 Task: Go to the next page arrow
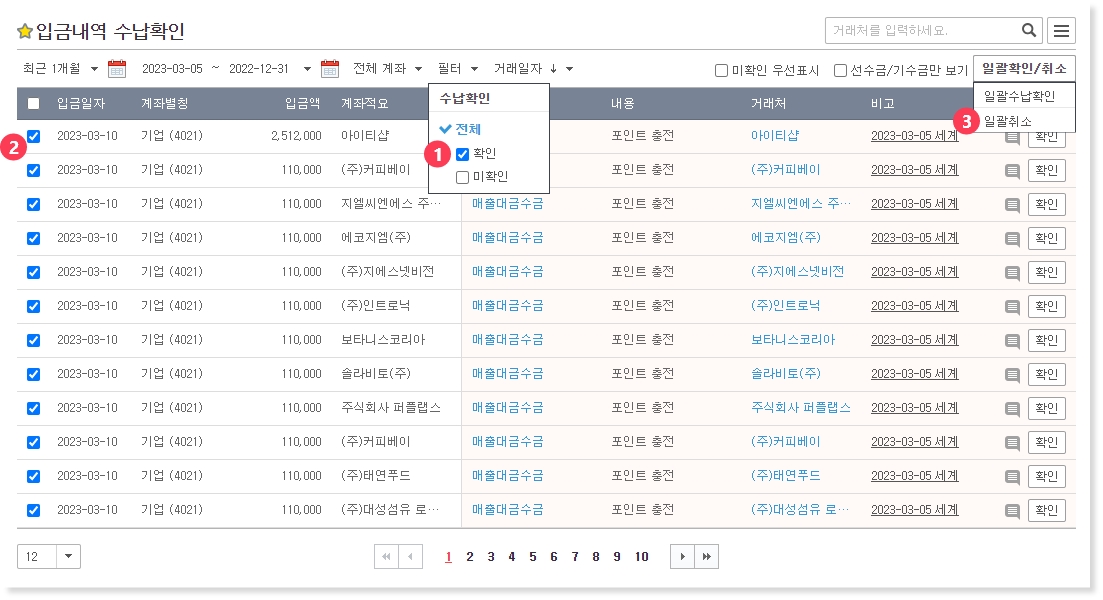click(682, 557)
